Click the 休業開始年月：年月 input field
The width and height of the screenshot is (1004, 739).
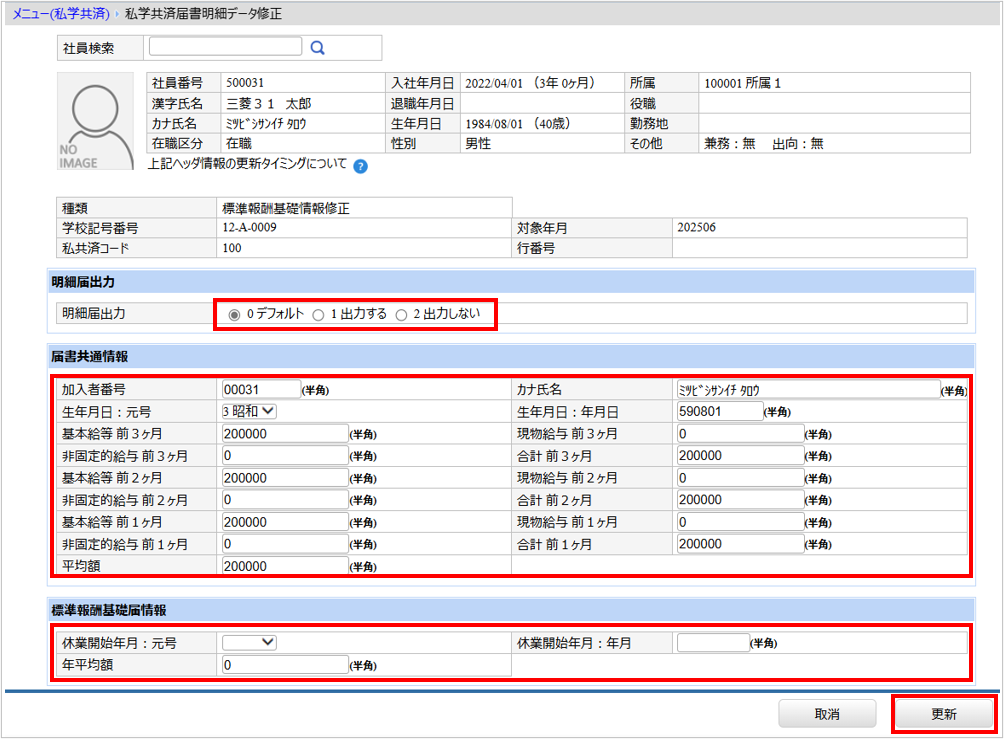pos(713,642)
